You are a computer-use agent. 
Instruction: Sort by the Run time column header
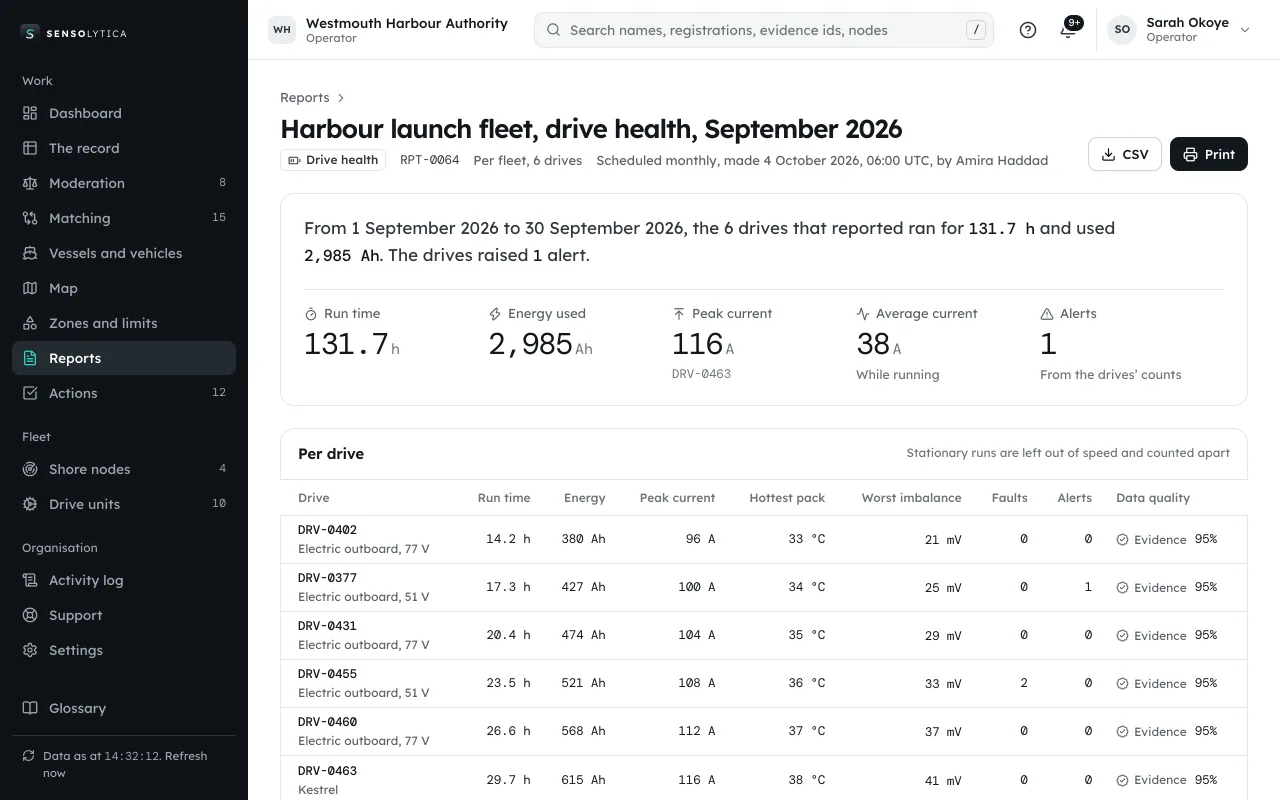pos(504,497)
